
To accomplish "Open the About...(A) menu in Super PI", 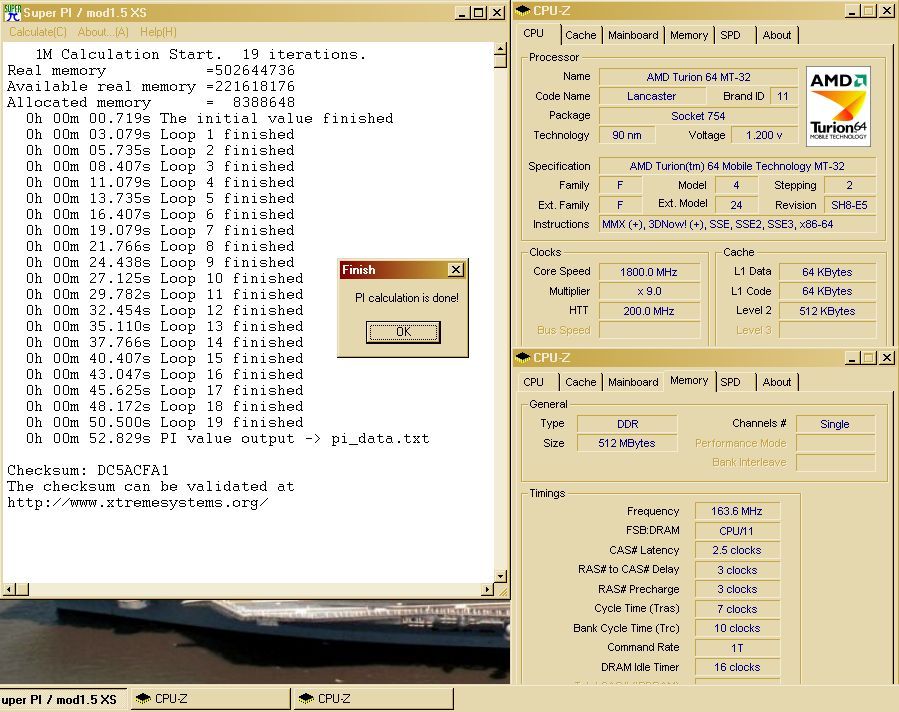I will point(103,32).
